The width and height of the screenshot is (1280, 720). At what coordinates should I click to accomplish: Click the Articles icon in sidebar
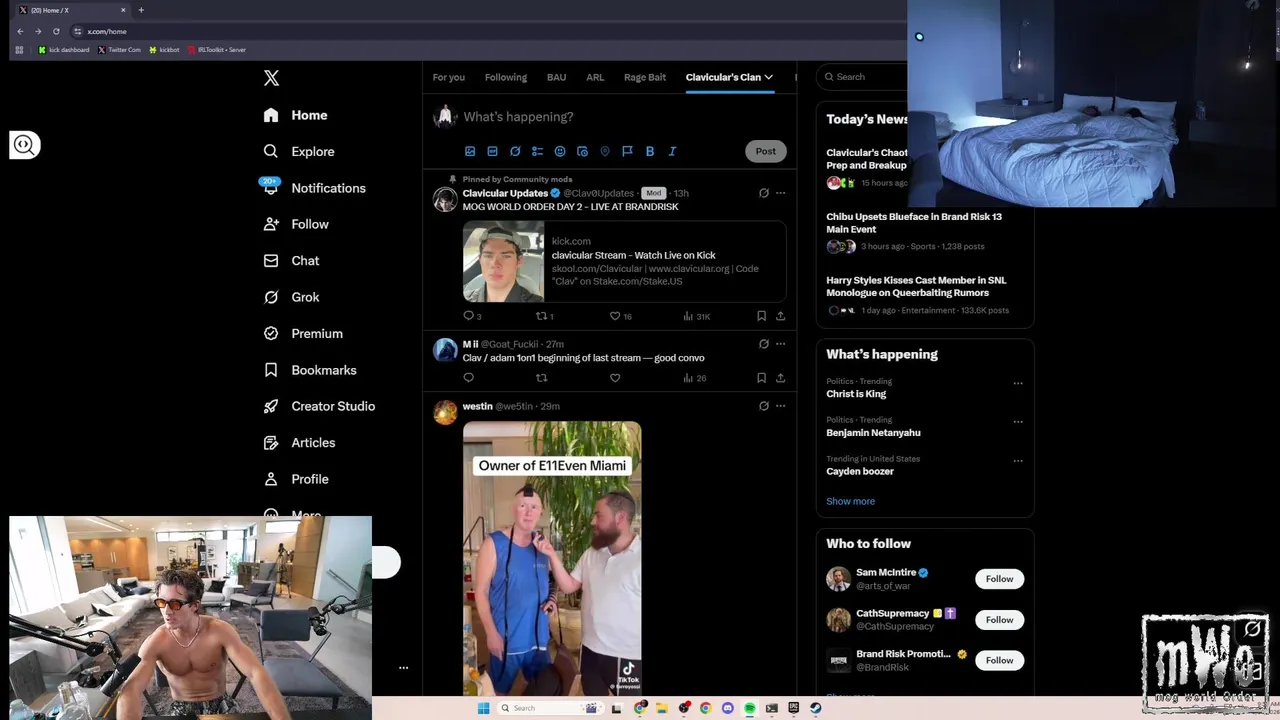(x=271, y=442)
